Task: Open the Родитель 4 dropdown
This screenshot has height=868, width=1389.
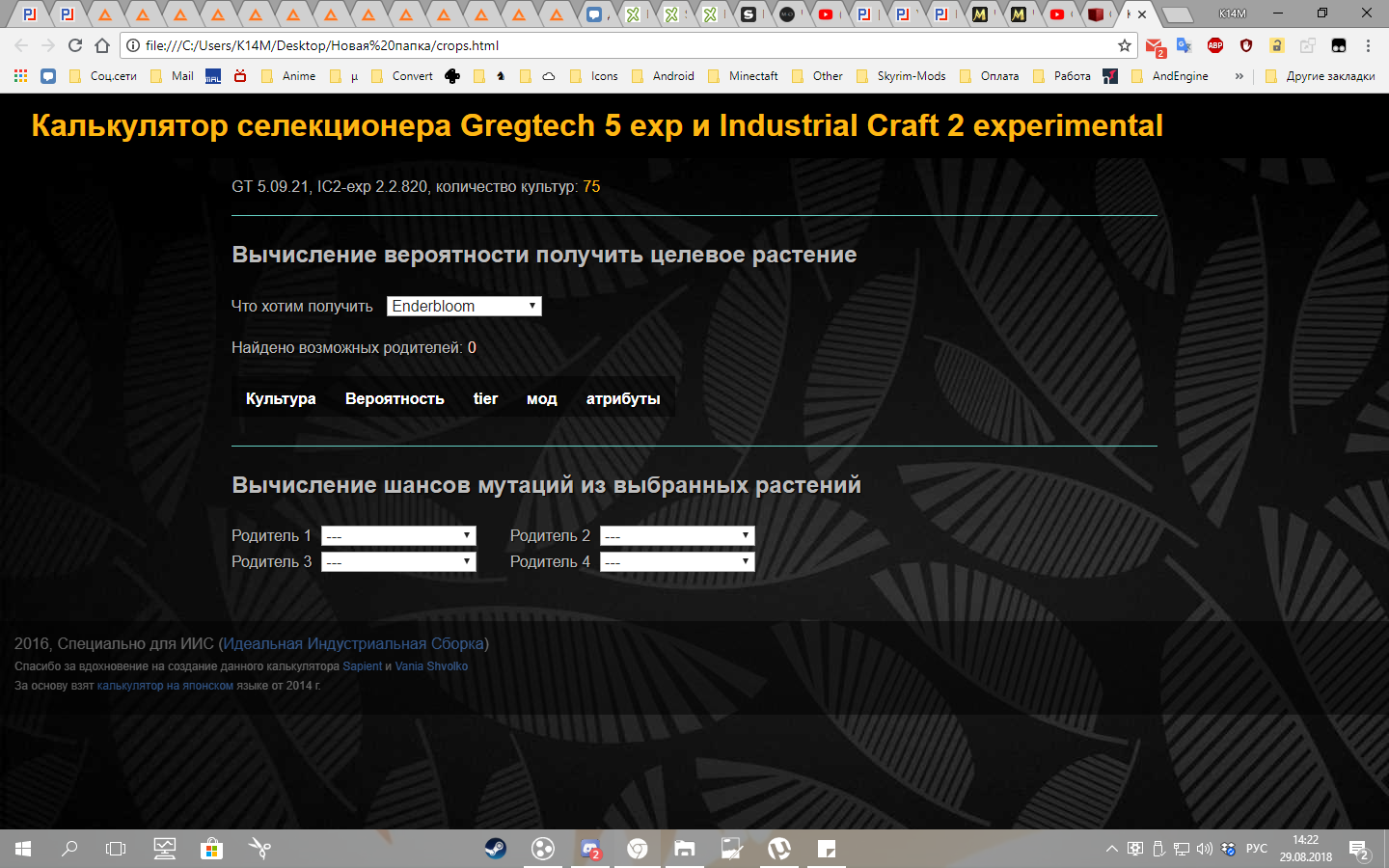Action: click(x=677, y=561)
